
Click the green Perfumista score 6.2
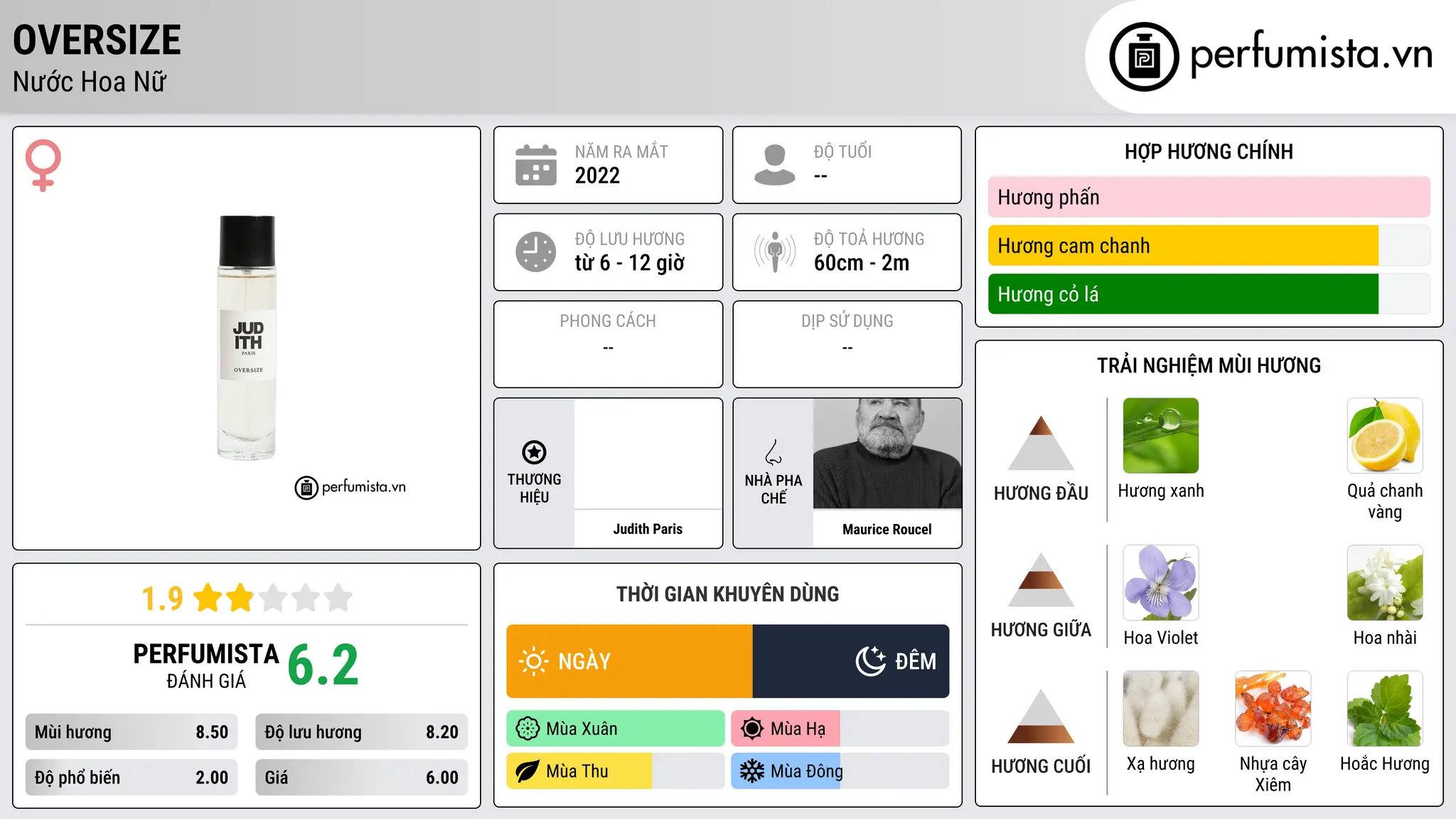pos(323,665)
